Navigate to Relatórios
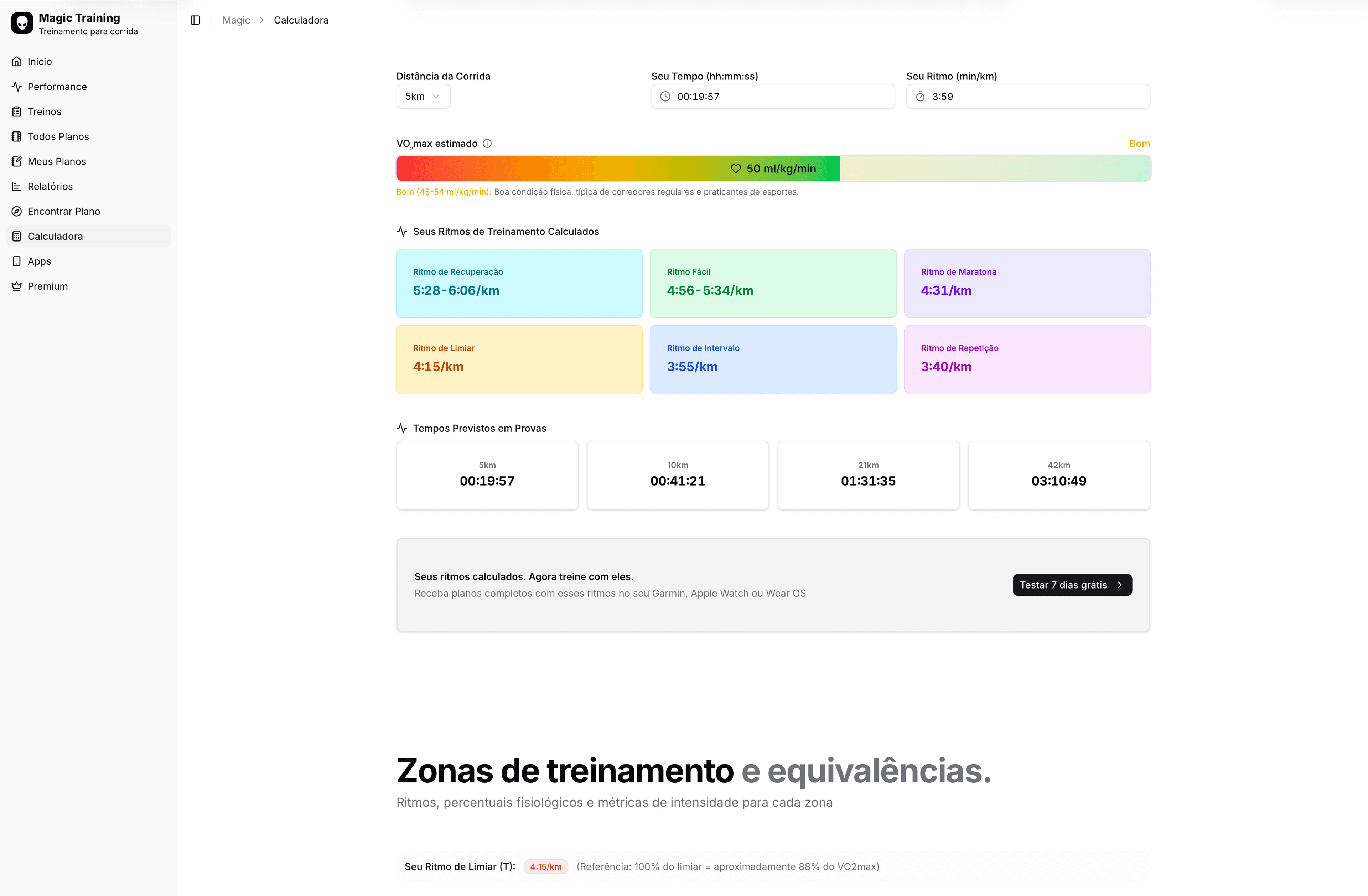 pyautogui.click(x=88, y=186)
